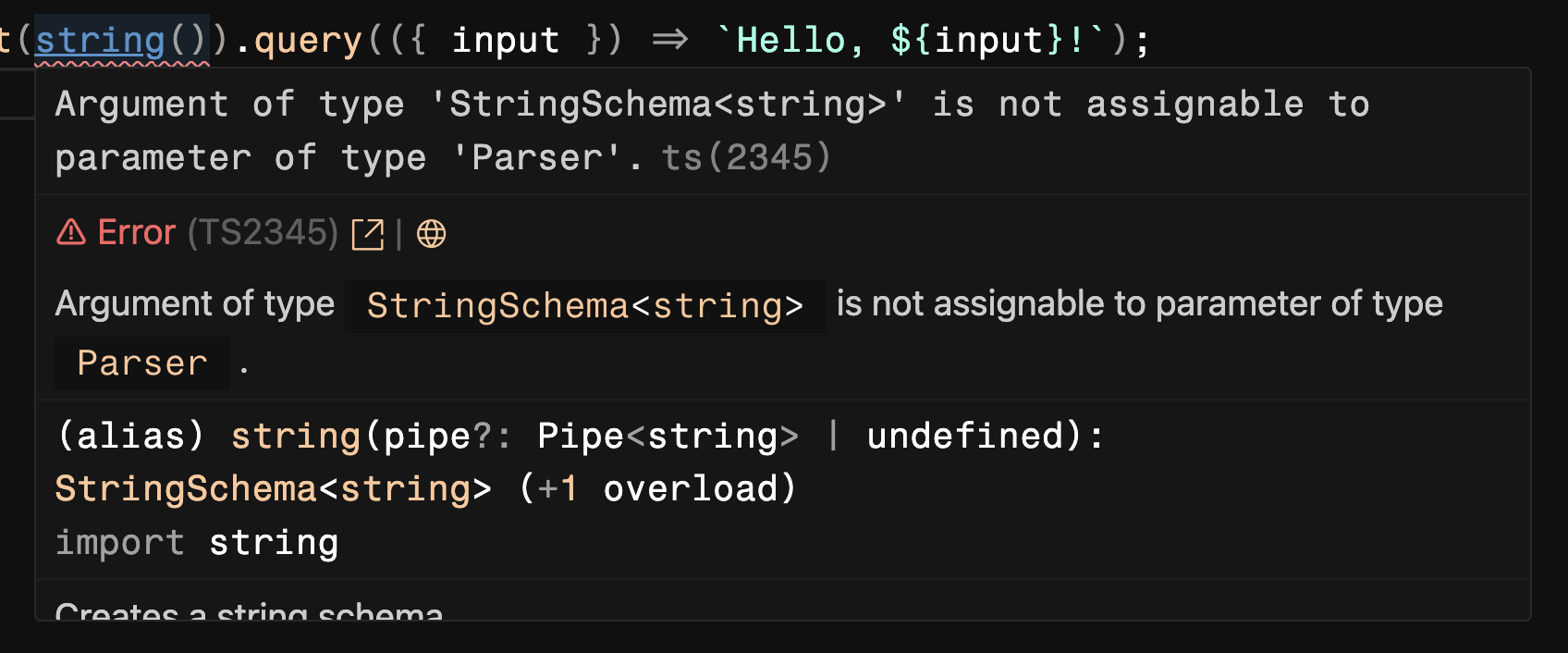Click the highlighted Parser code chip
This screenshot has width=1568, height=653.
(142, 363)
